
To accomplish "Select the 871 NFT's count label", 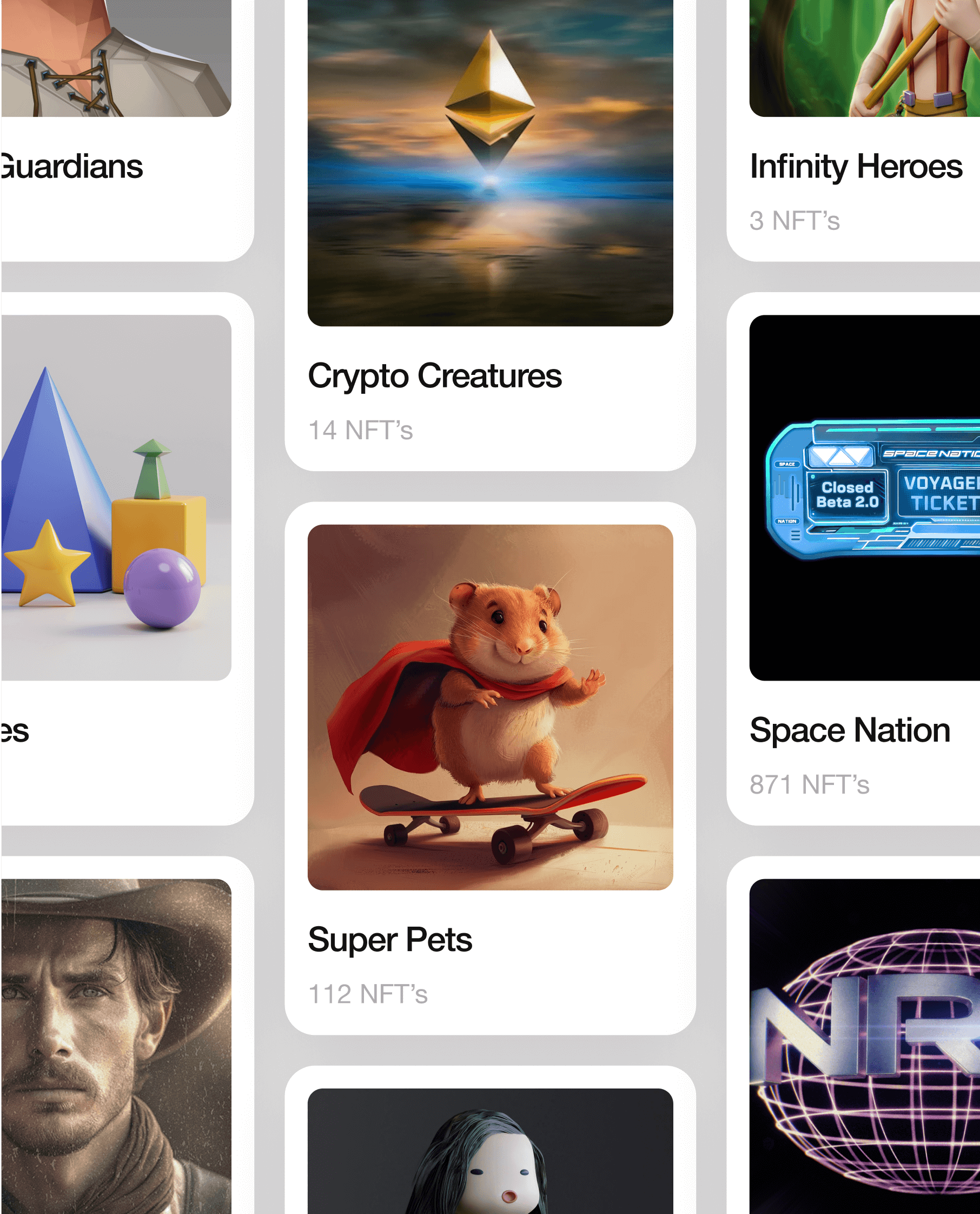I will 810,784.
